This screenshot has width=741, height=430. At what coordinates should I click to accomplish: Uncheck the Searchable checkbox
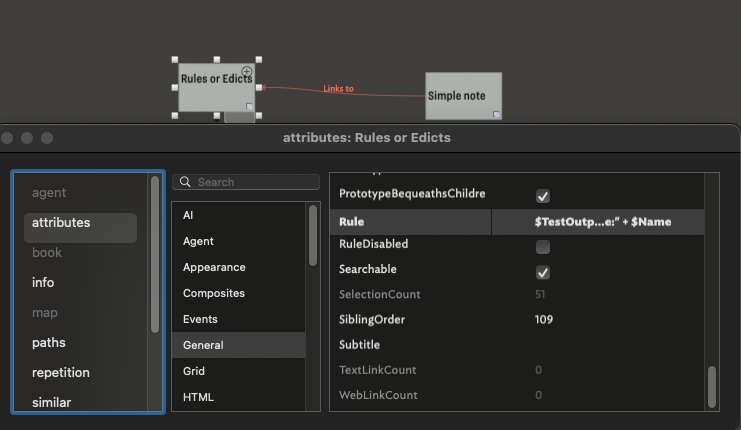543,272
